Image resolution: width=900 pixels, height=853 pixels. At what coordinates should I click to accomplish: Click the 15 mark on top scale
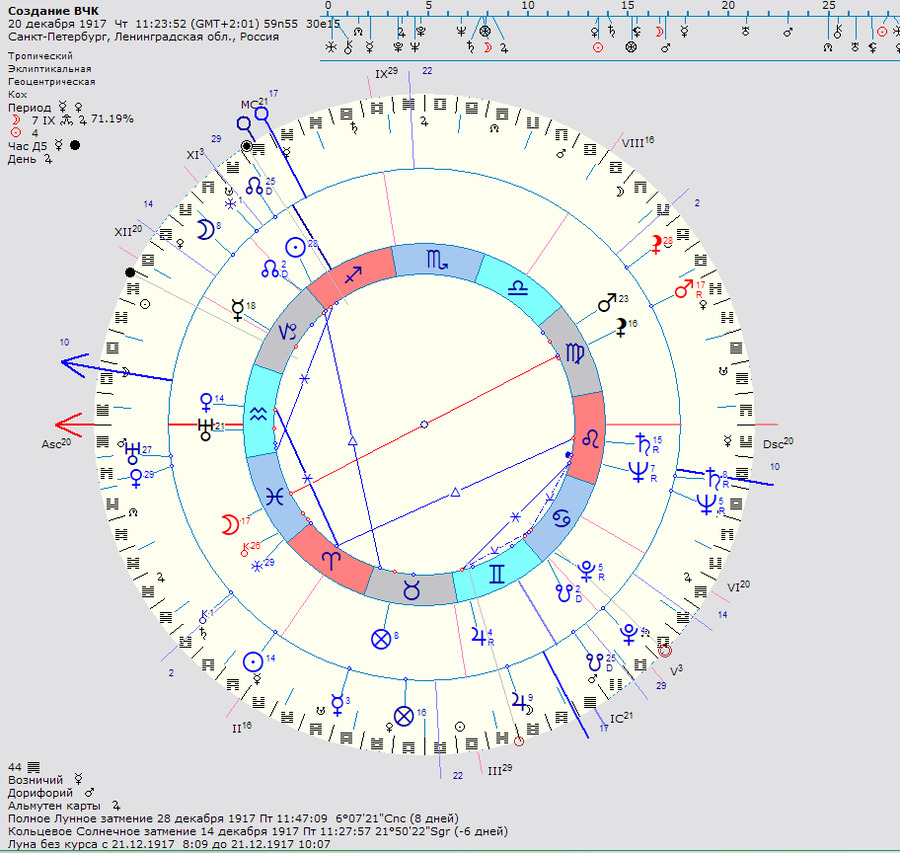(627, 6)
